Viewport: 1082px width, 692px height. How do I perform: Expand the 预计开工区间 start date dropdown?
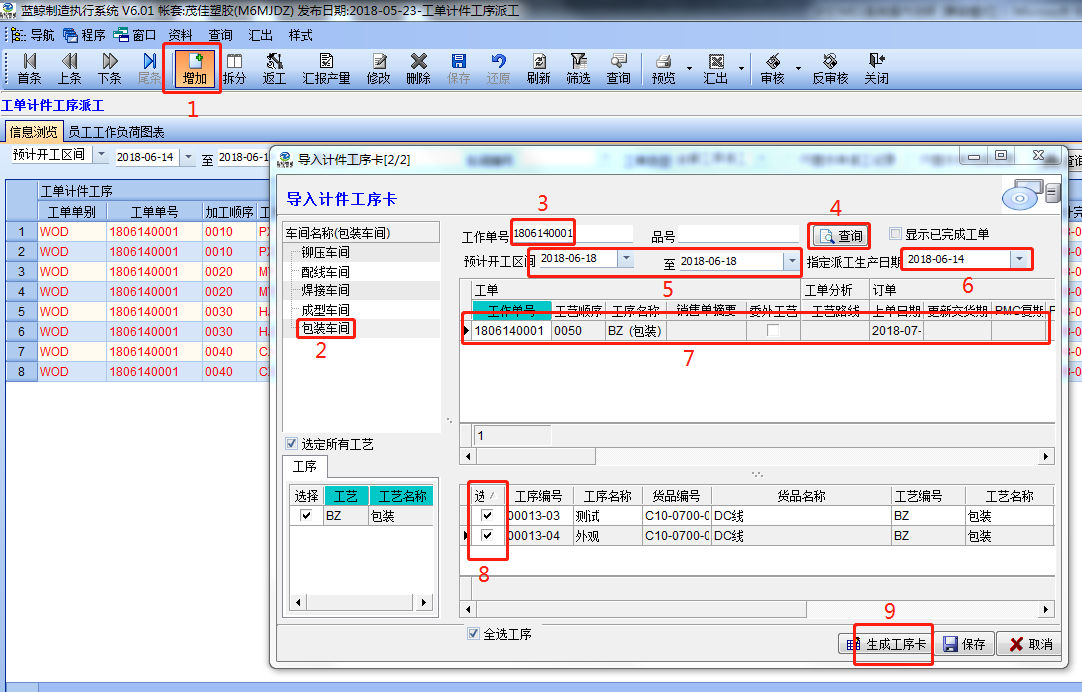[625, 260]
